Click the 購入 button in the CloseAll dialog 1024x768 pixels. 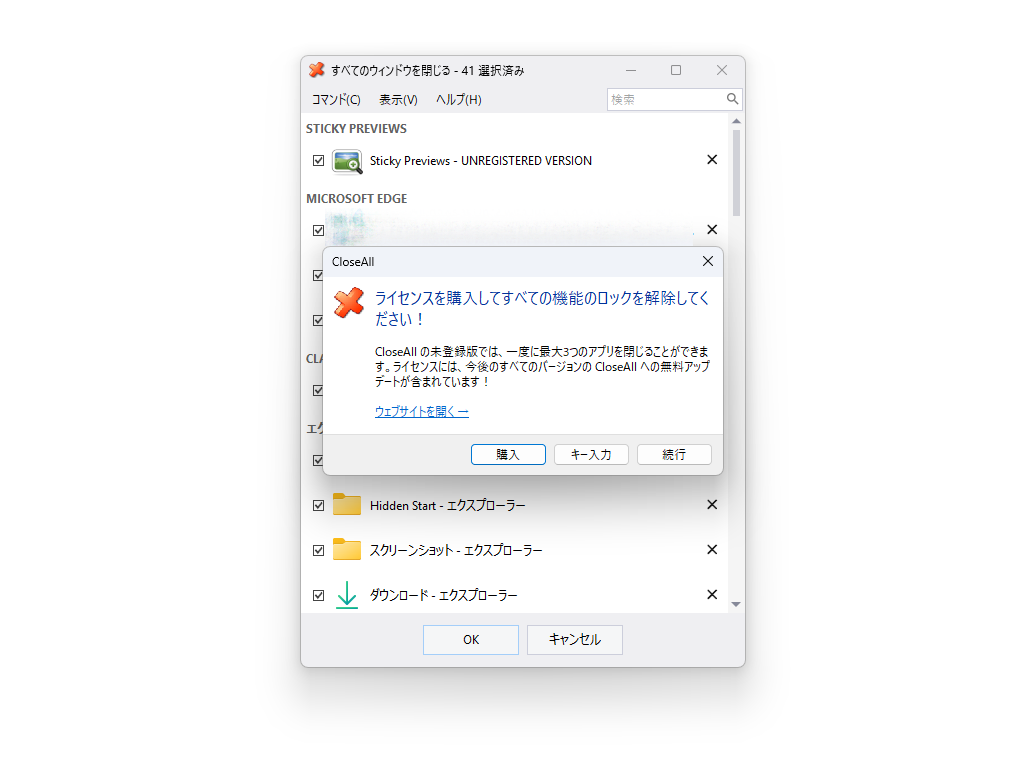coord(508,455)
